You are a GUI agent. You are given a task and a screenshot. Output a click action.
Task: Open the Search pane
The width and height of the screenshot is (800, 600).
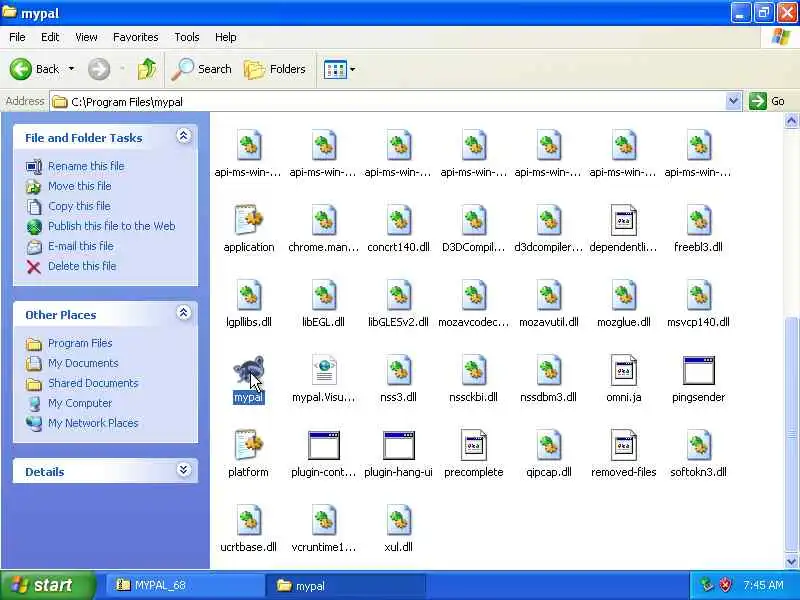point(202,69)
